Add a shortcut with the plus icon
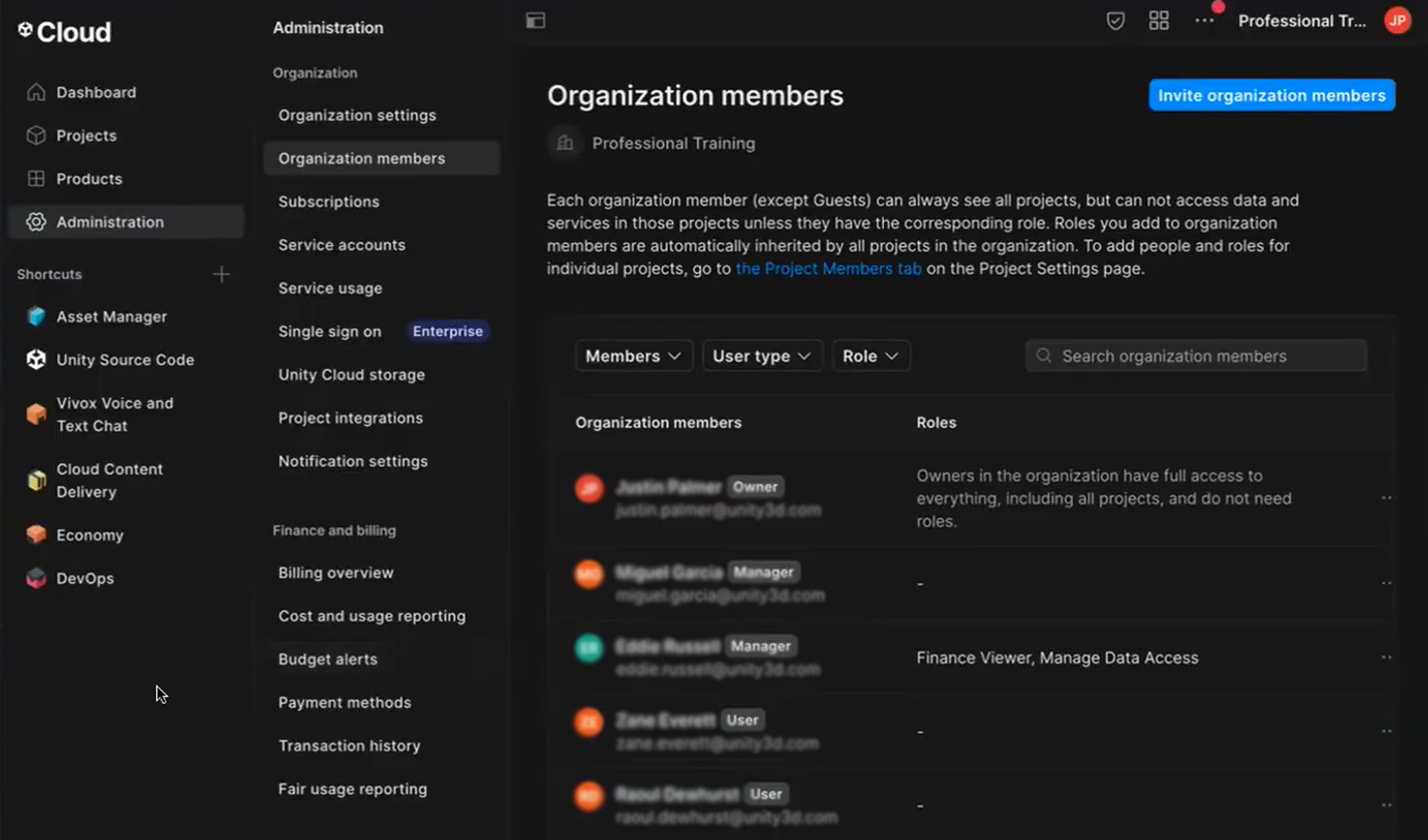The height and width of the screenshot is (840, 1428). point(221,274)
